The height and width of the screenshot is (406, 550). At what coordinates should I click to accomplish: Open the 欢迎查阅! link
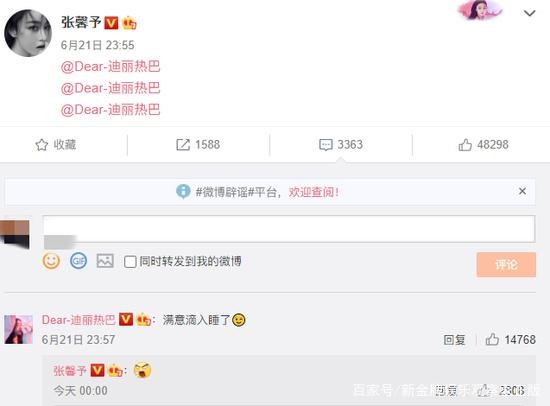(x=314, y=192)
